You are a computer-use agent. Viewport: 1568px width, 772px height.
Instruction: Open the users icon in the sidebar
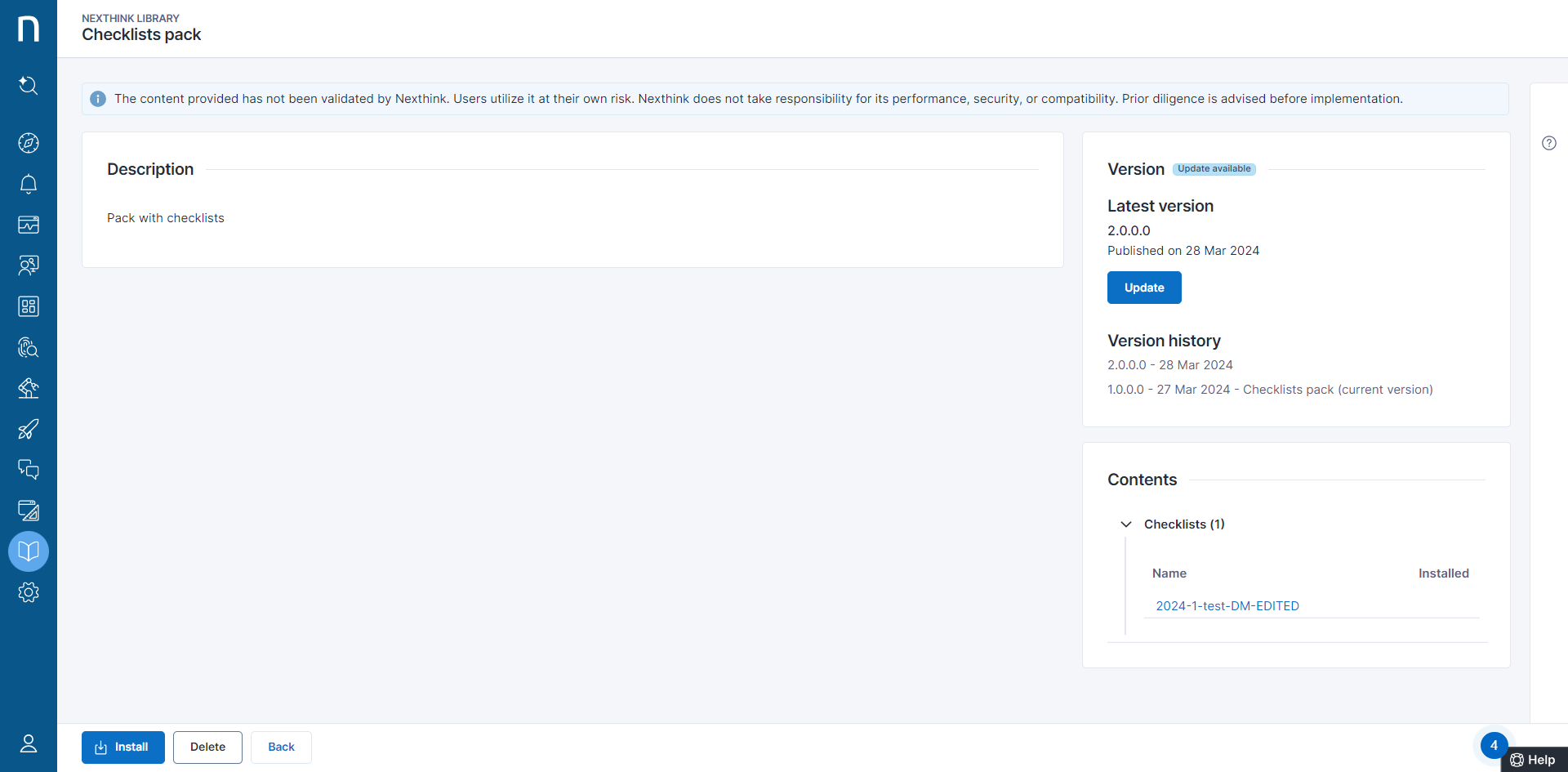[x=29, y=266]
